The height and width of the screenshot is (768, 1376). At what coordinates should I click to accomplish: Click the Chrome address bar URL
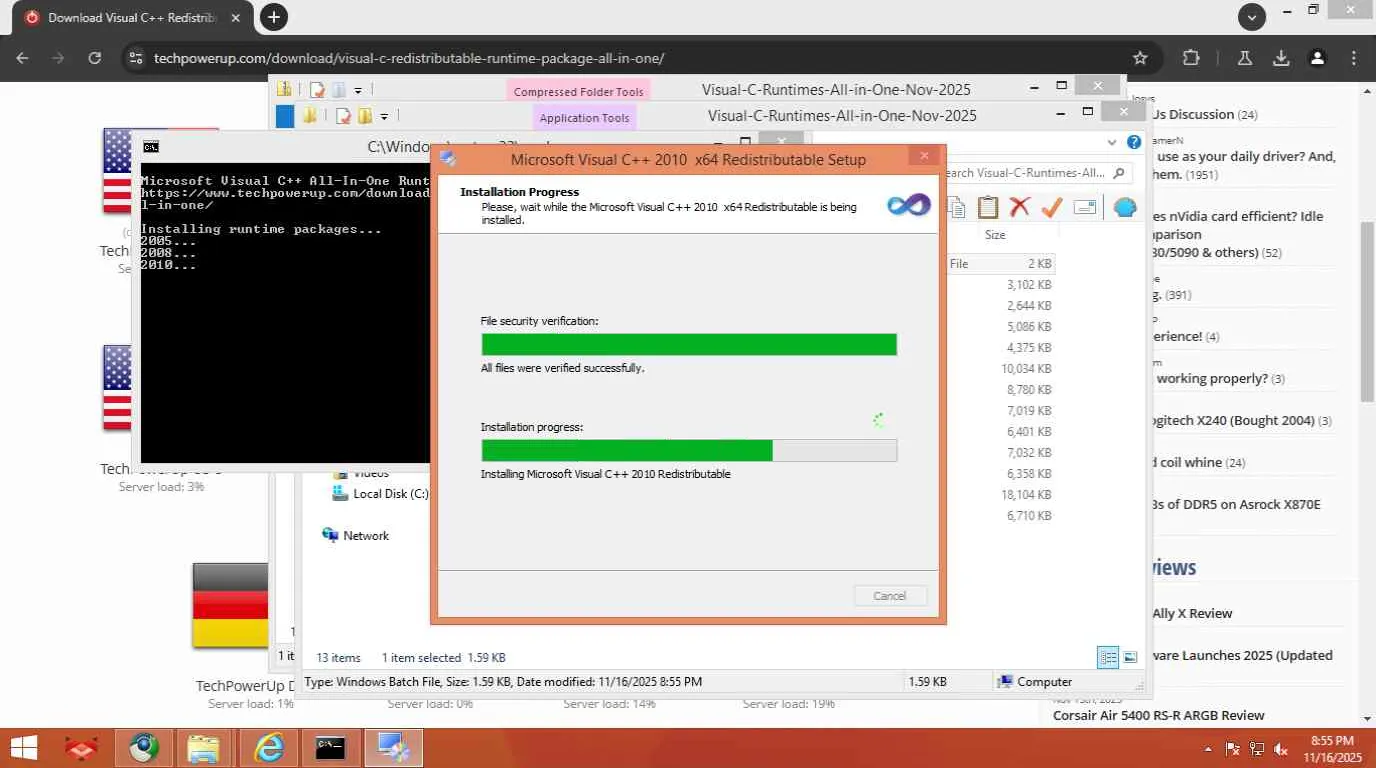(409, 58)
